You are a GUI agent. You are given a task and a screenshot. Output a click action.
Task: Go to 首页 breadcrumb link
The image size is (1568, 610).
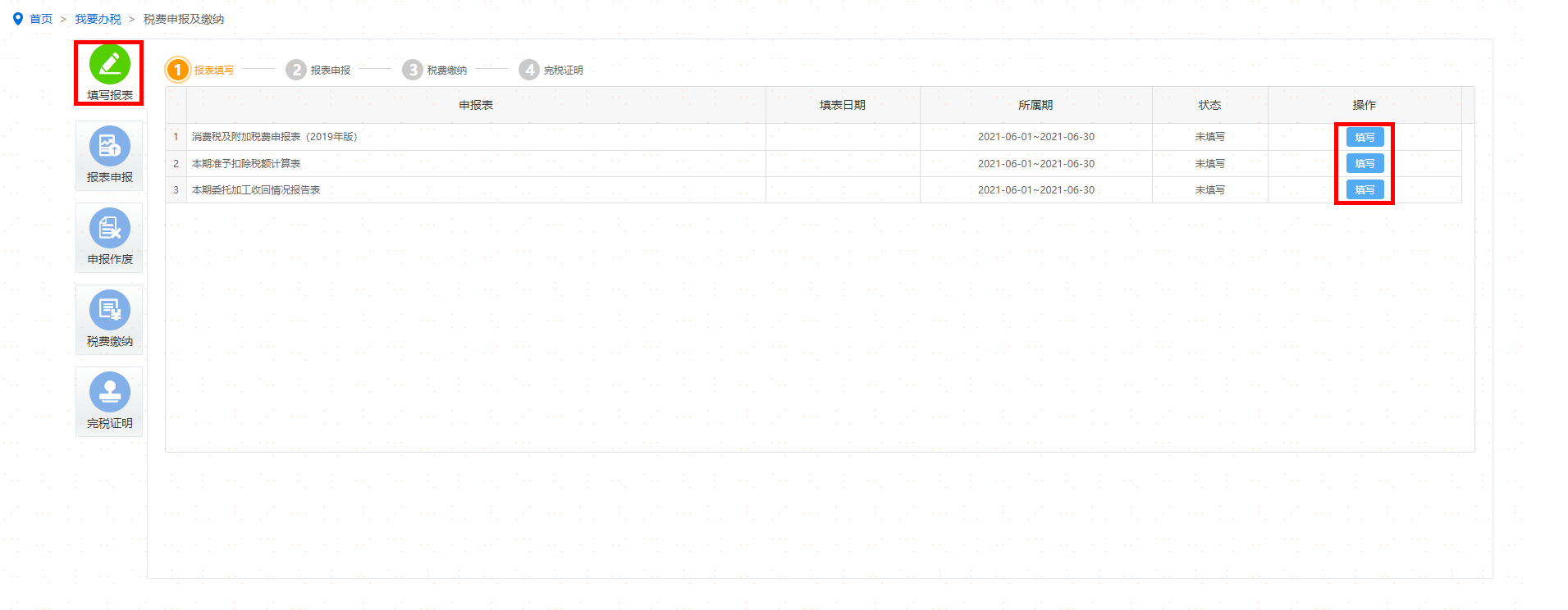[x=41, y=19]
